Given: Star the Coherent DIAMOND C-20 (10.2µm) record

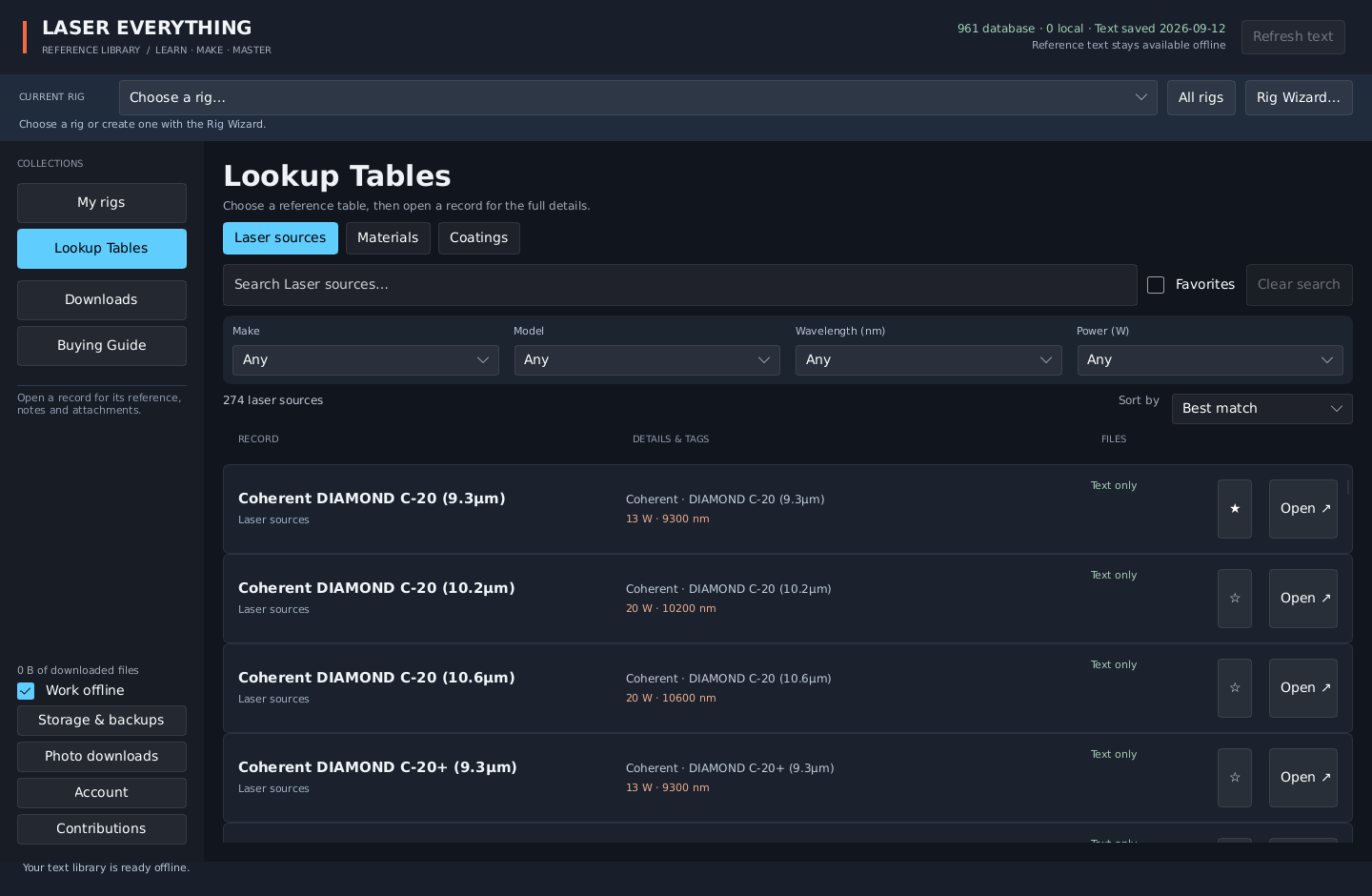Looking at the screenshot, I should click(1235, 599).
